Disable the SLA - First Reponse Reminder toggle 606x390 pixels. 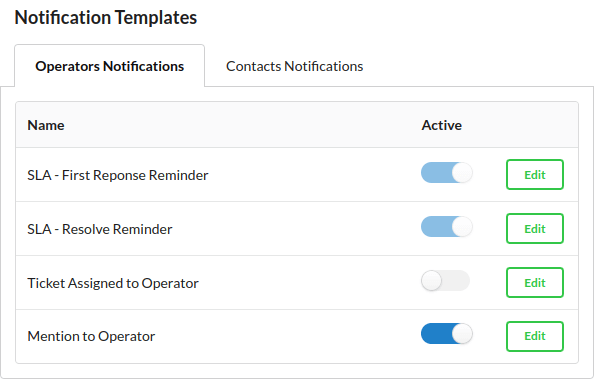click(446, 172)
